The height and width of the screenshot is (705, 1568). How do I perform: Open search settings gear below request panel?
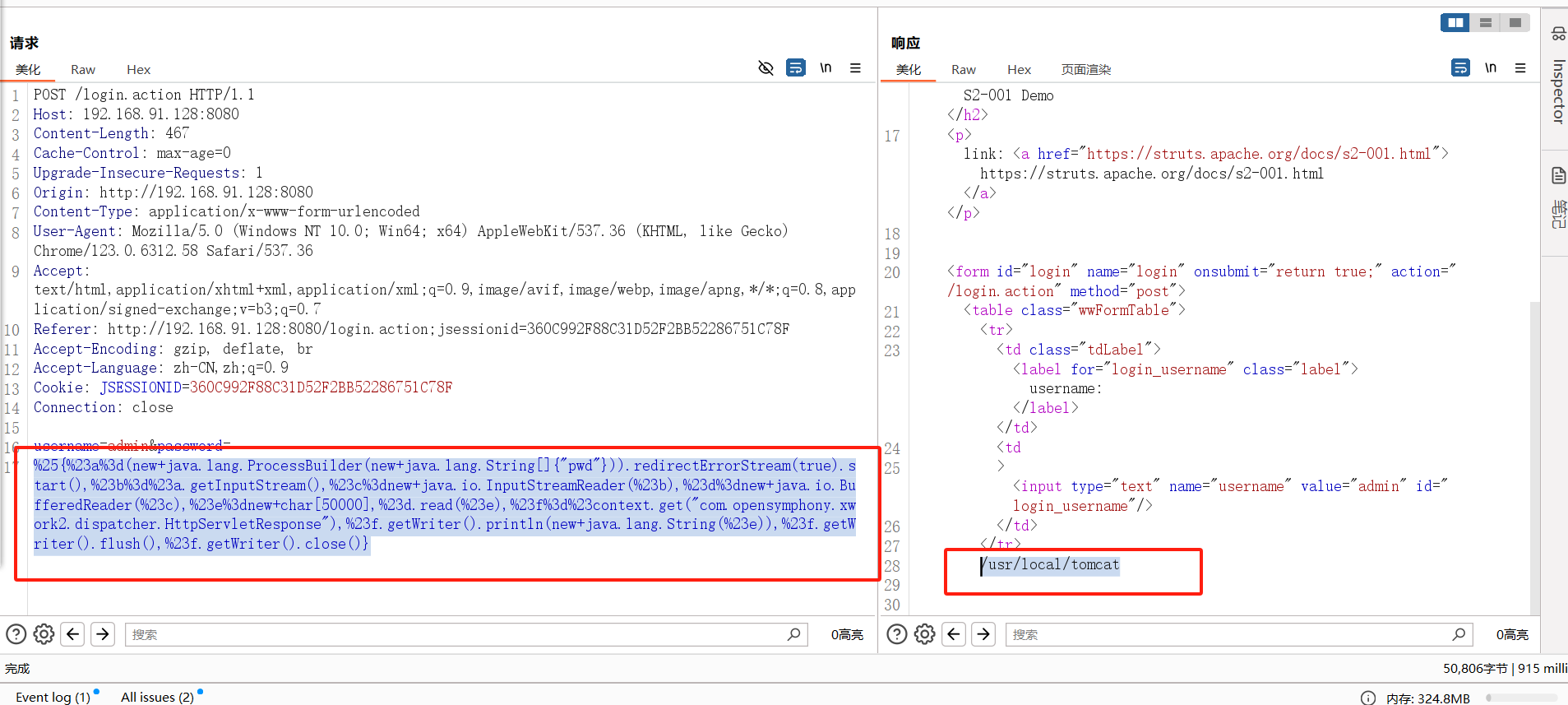44,634
